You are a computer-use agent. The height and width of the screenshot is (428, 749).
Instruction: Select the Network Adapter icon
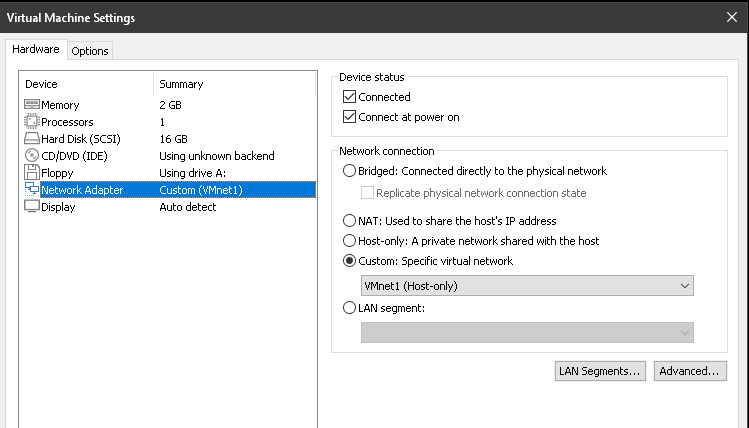[x=32, y=190]
